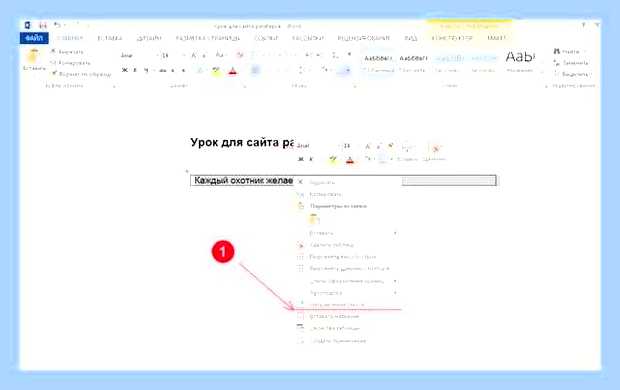Click the Save icon in quick access toolbar

click(x=42, y=26)
